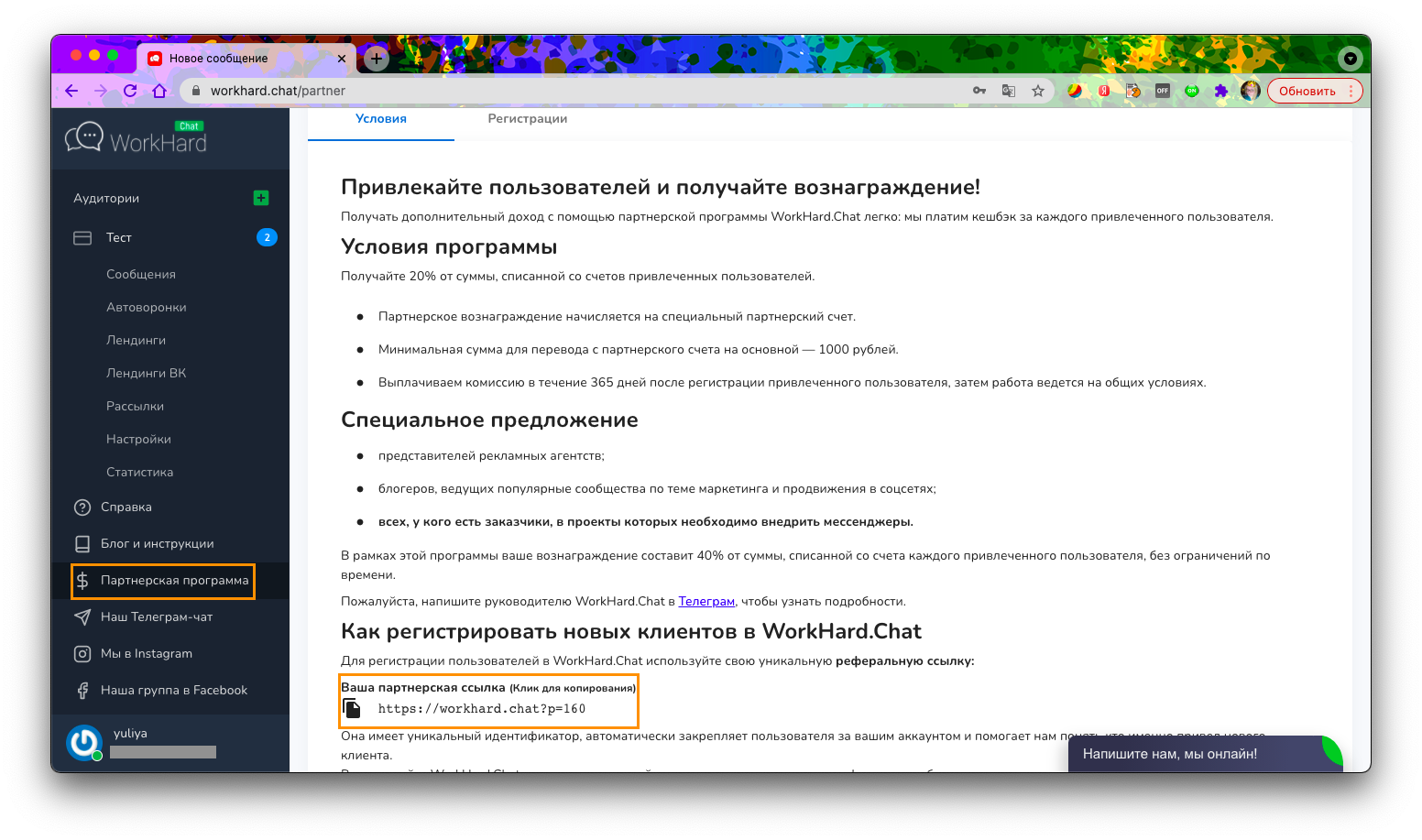Click the browser forward arrow
Screen dimensions: 1422x840
(x=101, y=91)
